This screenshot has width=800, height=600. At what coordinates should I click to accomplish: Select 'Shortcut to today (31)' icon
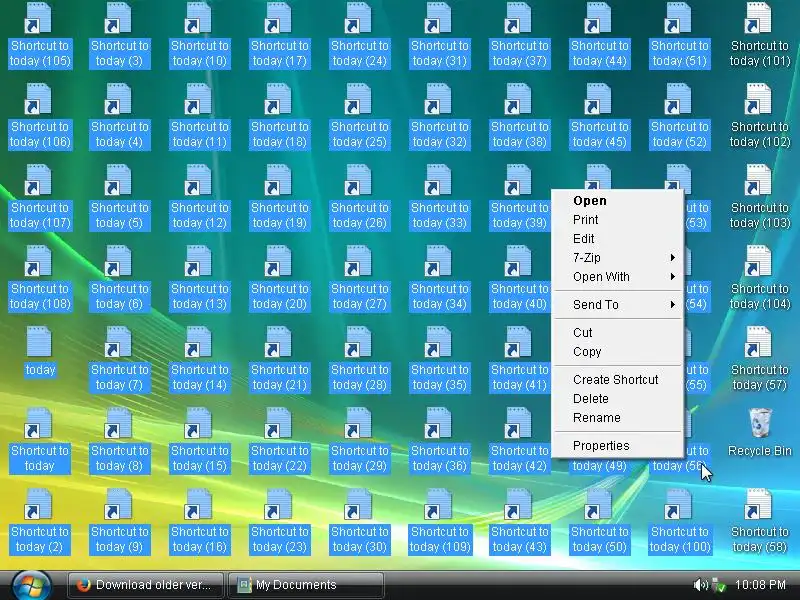440,36
